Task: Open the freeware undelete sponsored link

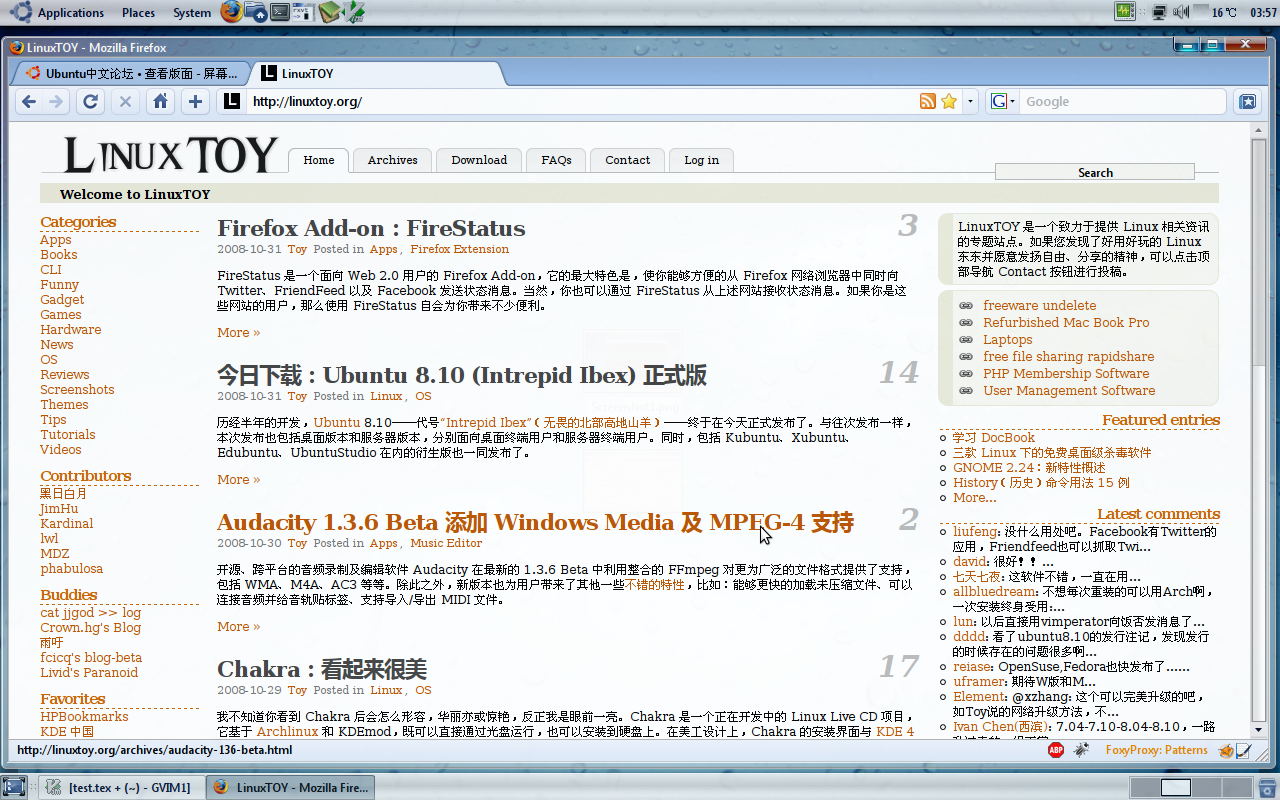Action: 1039,305
